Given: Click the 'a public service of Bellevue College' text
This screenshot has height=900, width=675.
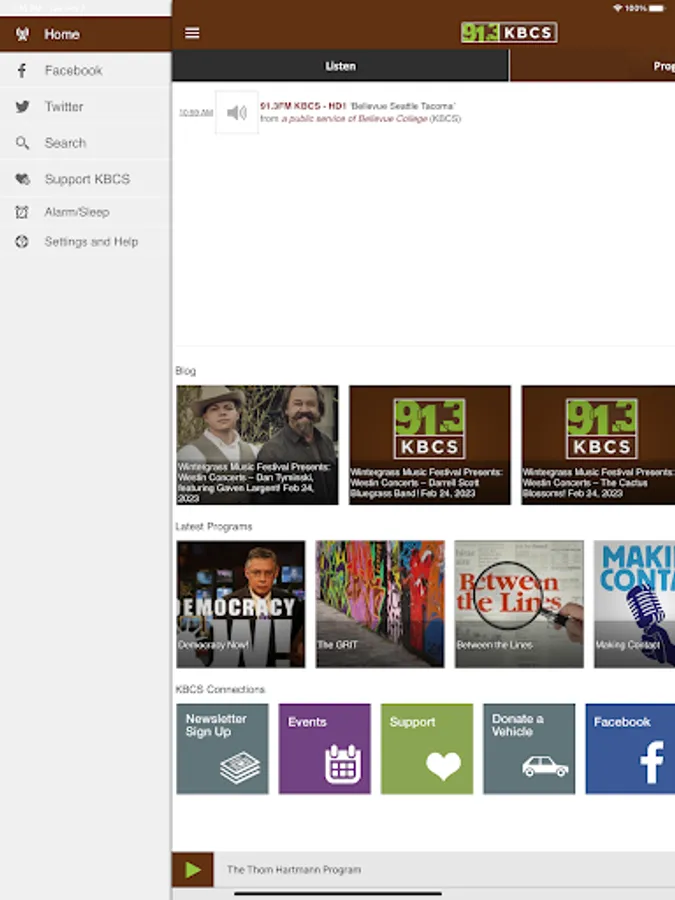Looking at the screenshot, I should [x=355, y=118].
